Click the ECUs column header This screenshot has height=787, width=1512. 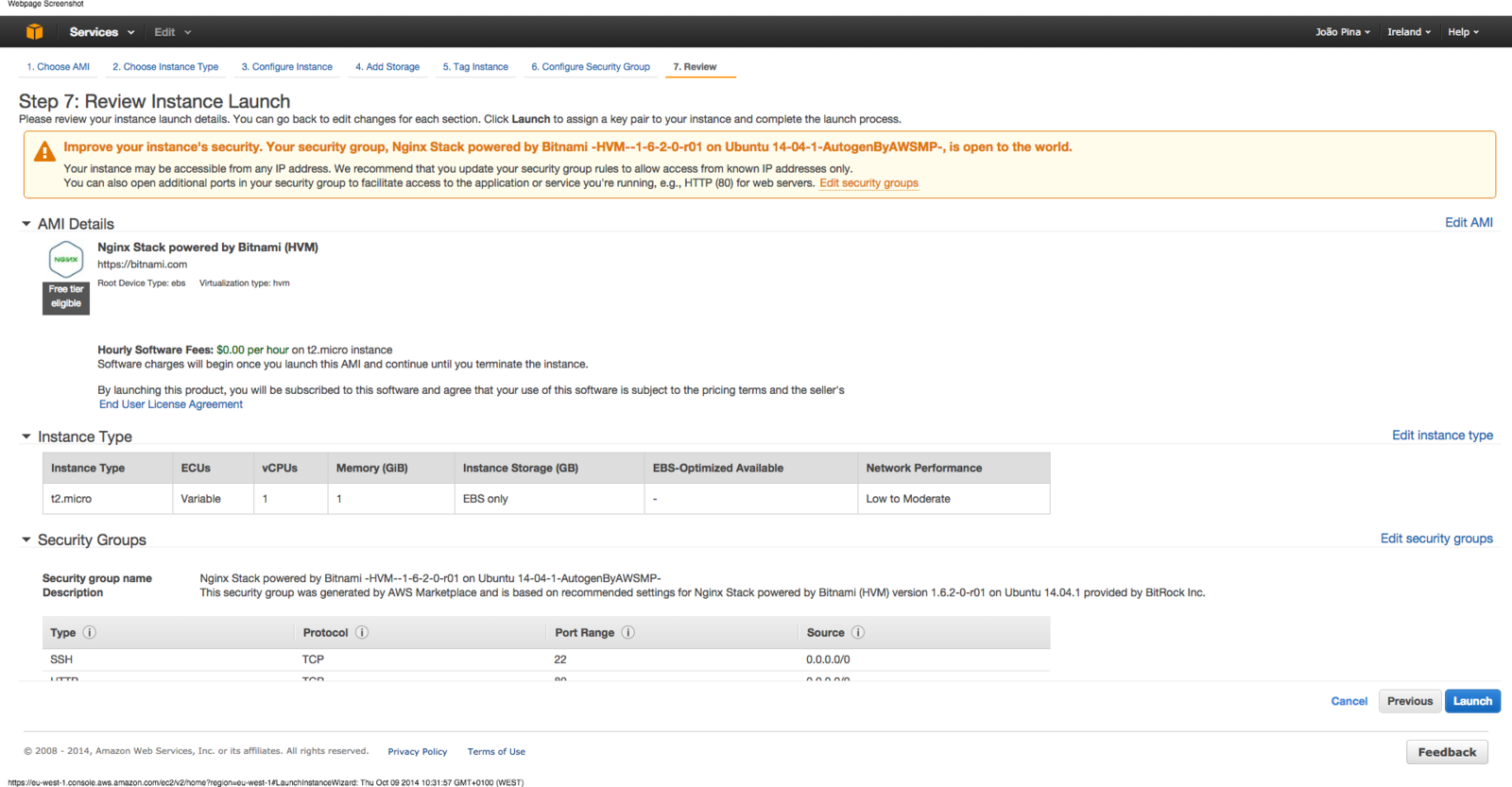(x=214, y=468)
